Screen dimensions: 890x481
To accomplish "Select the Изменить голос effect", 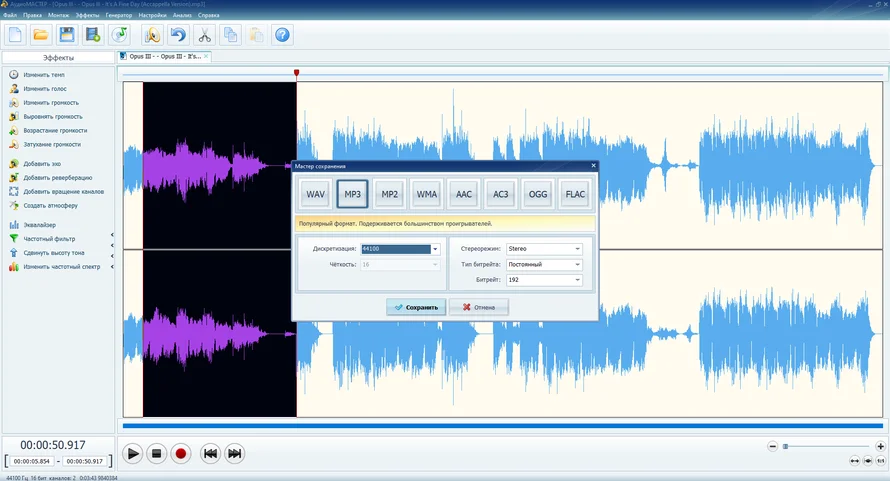I will (45, 89).
